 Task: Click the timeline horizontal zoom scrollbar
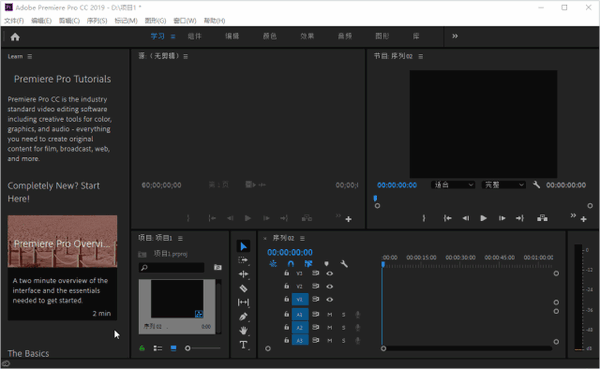click(468, 348)
